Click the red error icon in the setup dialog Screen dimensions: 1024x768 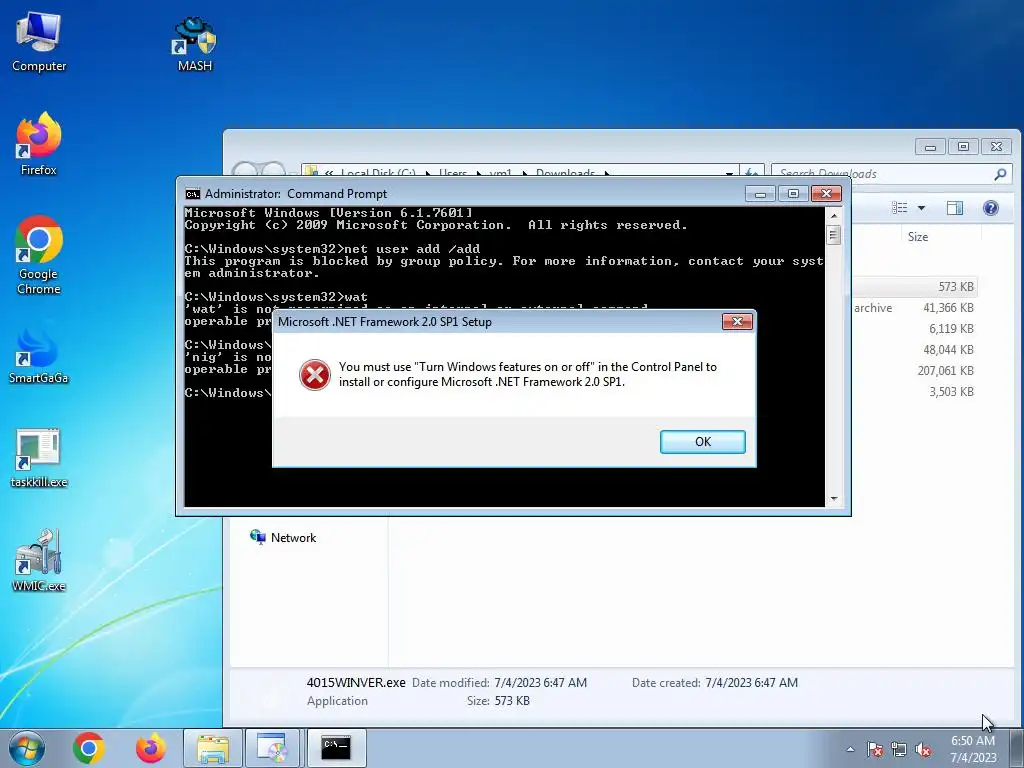(x=315, y=375)
